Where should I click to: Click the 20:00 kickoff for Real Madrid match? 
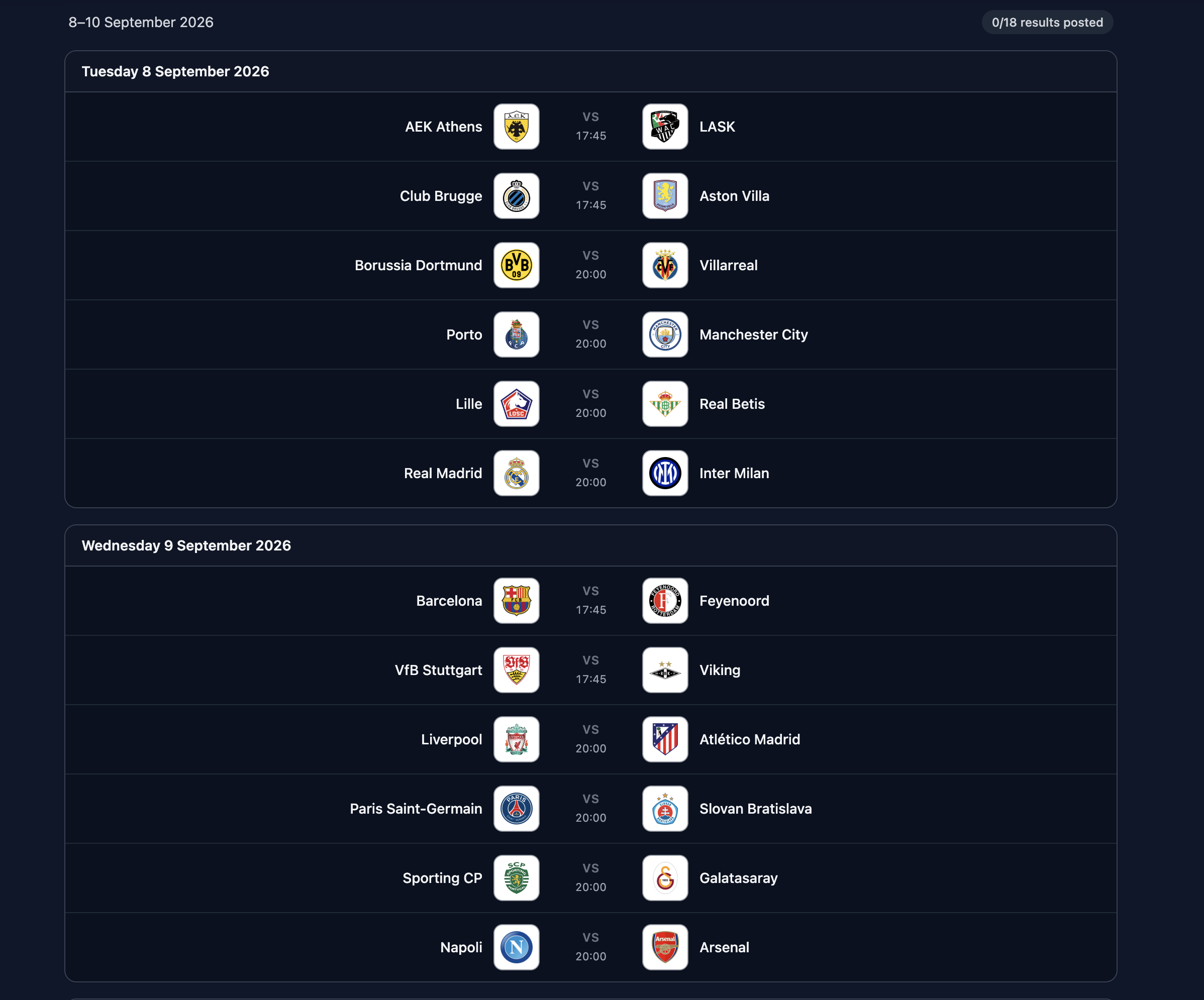590,483
